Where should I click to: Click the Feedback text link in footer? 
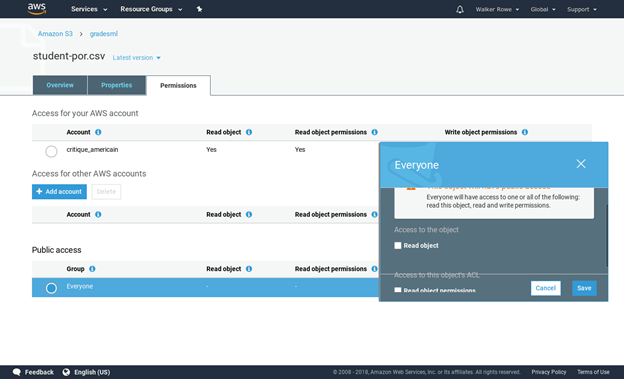click(x=39, y=372)
